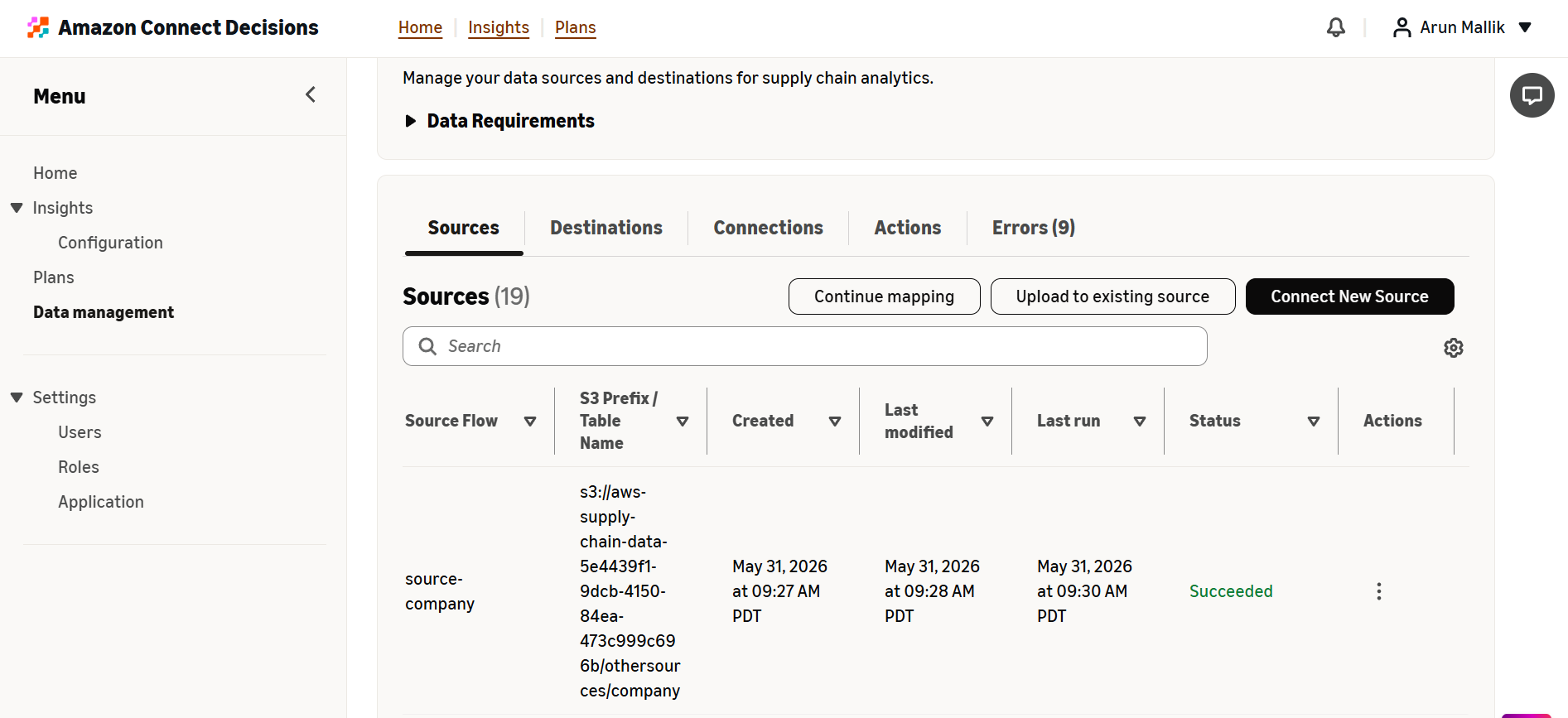
Task: Switch to the Sources tab
Action: tap(464, 228)
